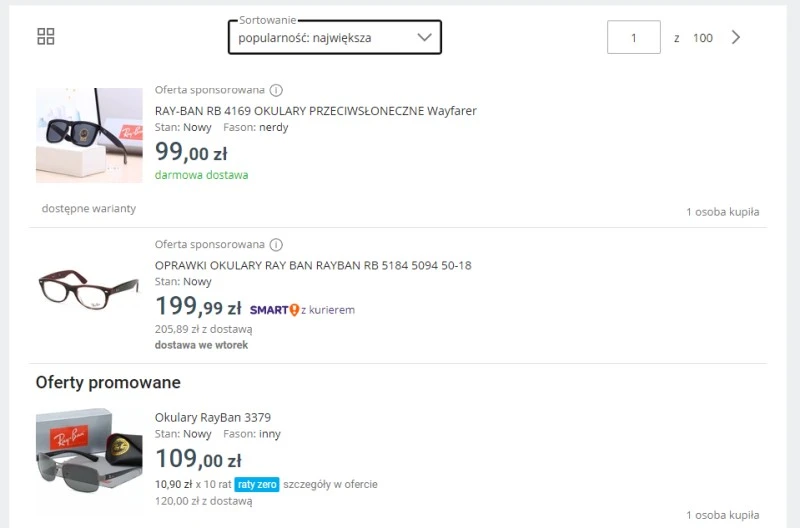Open RAY-BAN RB 4169 Wayfarer offer title
This screenshot has height=528, width=800.
tap(316, 111)
